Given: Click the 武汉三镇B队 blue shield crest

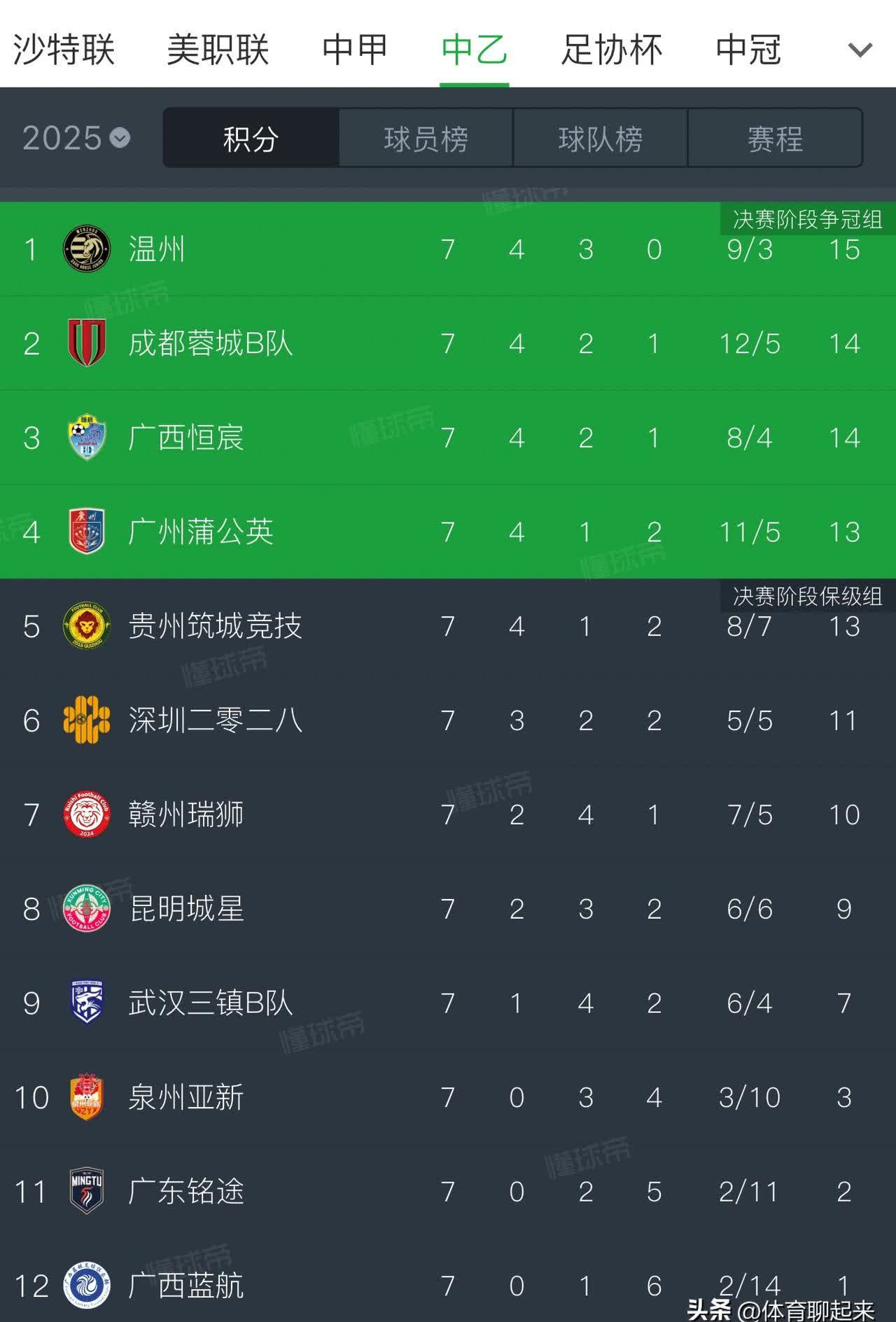Looking at the screenshot, I should [x=86, y=1003].
